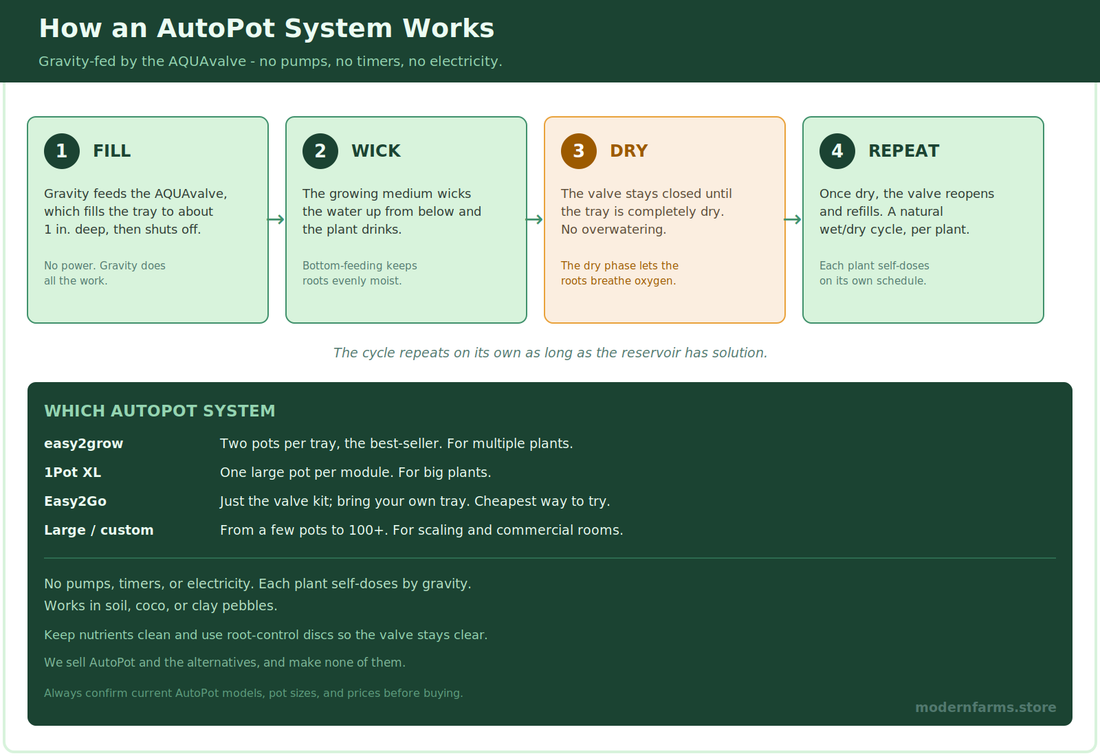Select the 'How an AutoPot System Works' title
Viewport: 1100px width, 756px height.
click(x=267, y=29)
